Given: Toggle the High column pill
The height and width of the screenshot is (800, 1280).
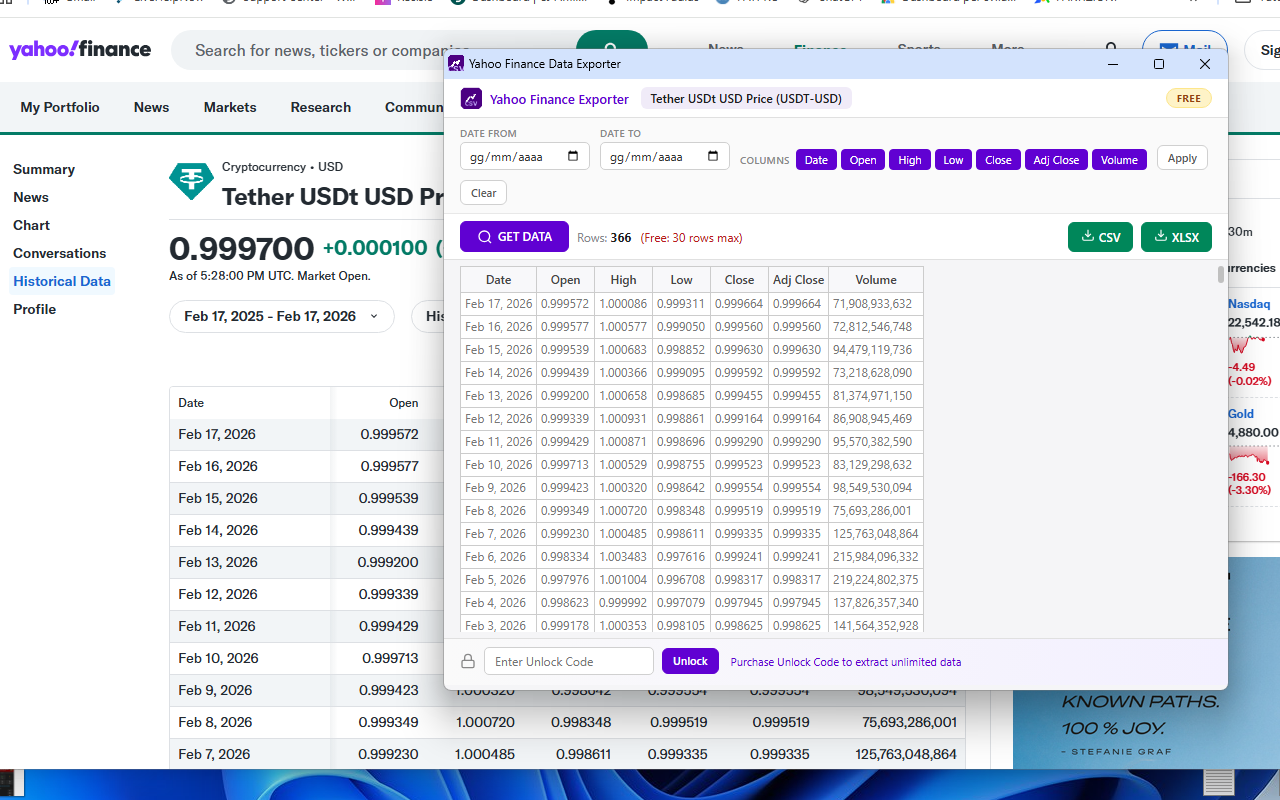Looking at the screenshot, I should tap(909, 159).
